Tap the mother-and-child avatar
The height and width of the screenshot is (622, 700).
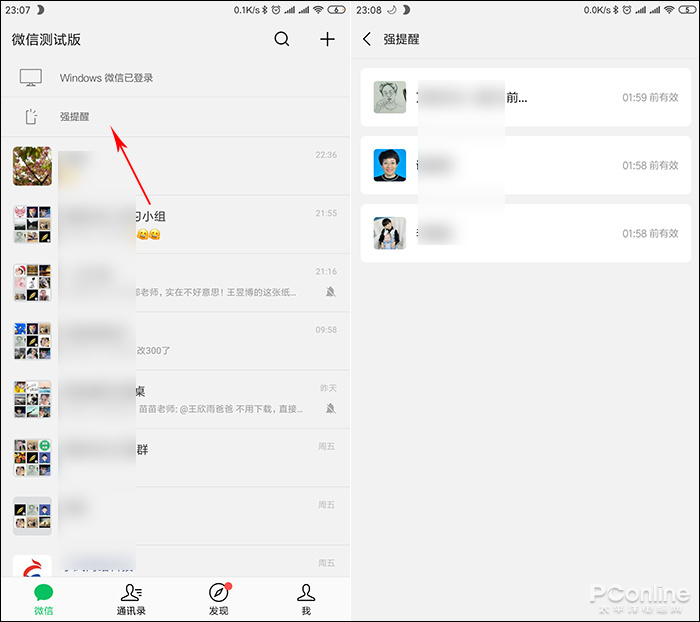[x=390, y=233]
